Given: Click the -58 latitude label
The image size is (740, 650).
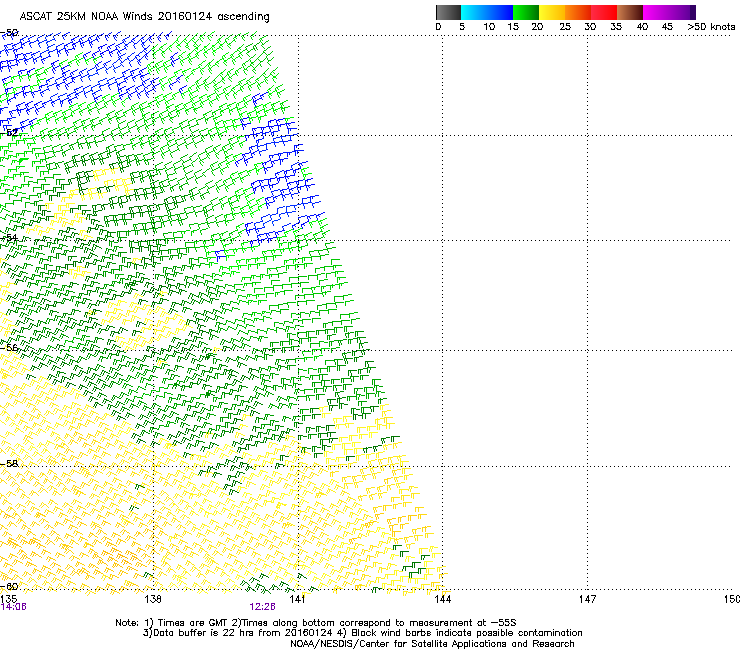Looking at the screenshot, I should click(x=9, y=464).
